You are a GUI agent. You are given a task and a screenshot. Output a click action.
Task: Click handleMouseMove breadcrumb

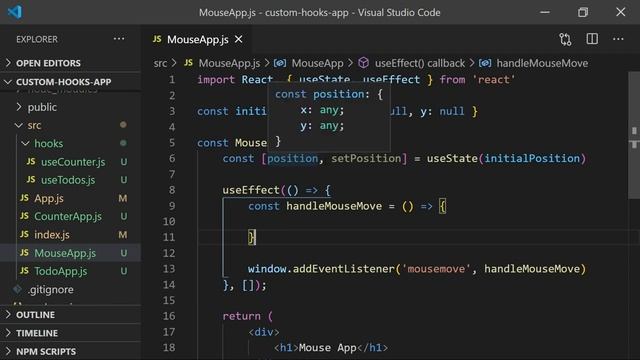[542, 63]
